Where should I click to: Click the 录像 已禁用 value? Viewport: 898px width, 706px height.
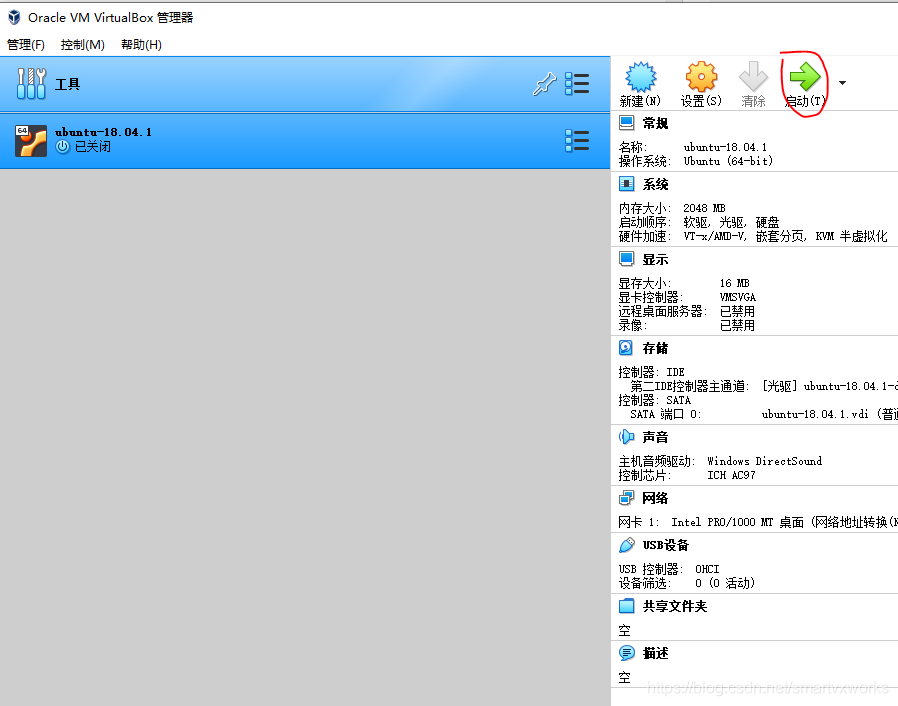point(737,325)
